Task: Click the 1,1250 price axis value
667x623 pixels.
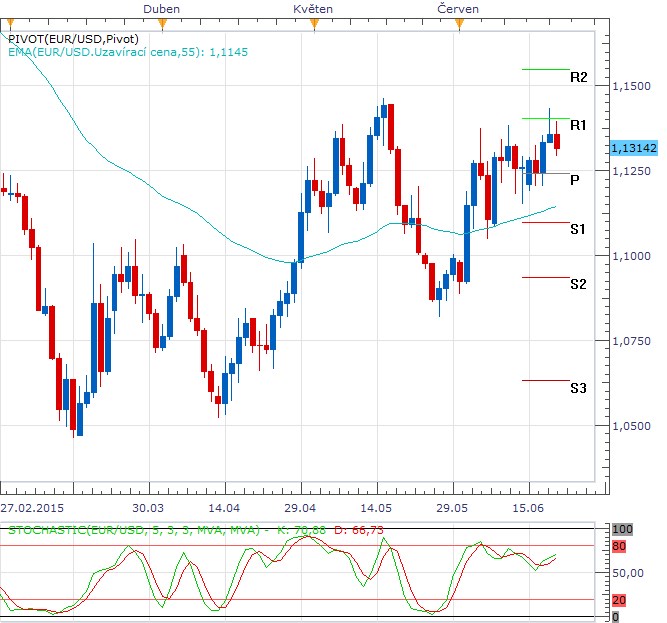Action: [631, 171]
